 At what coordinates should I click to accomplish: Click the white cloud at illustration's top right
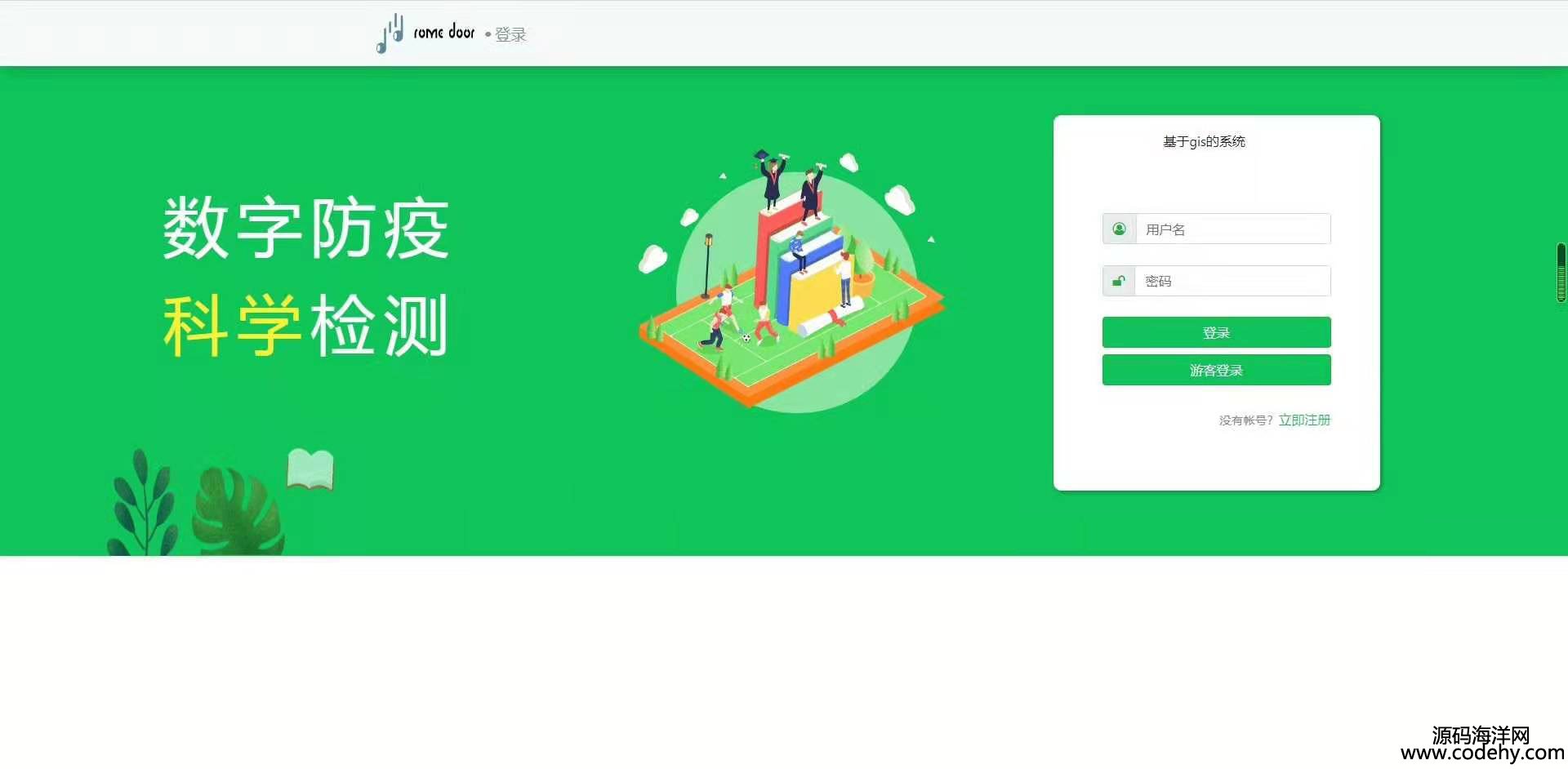click(899, 199)
